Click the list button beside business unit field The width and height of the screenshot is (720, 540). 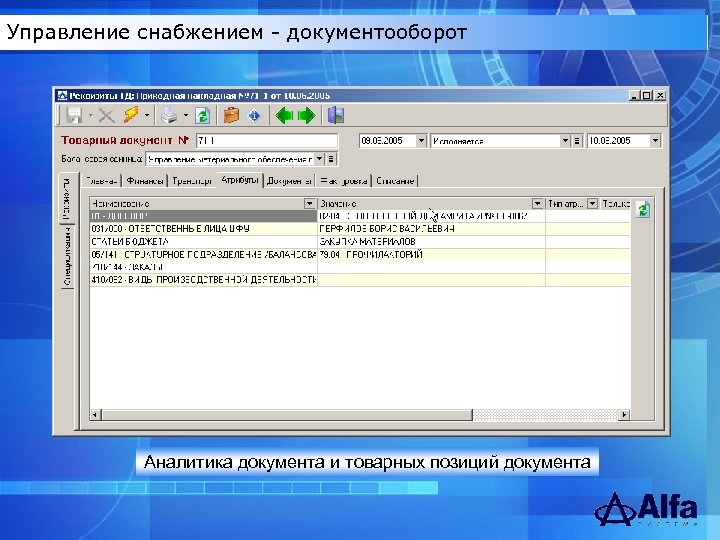(x=331, y=159)
